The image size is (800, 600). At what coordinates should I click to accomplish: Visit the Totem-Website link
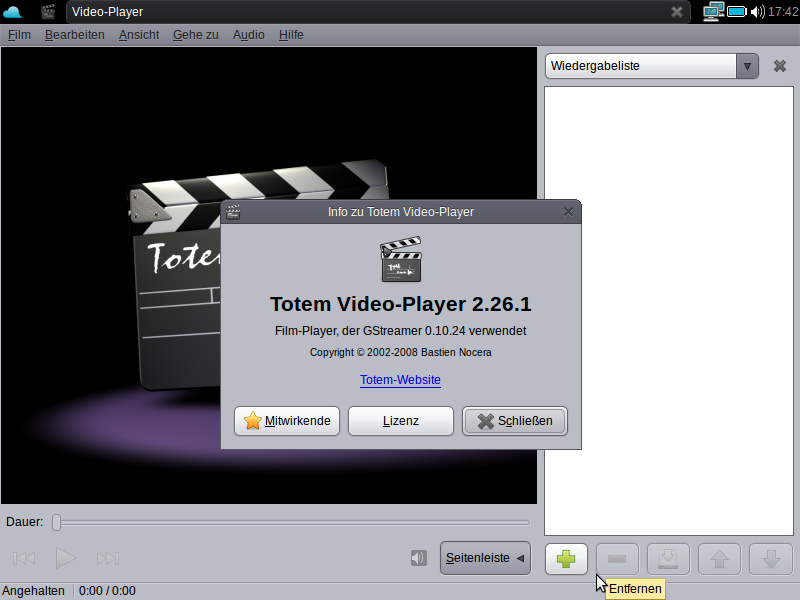click(x=400, y=380)
